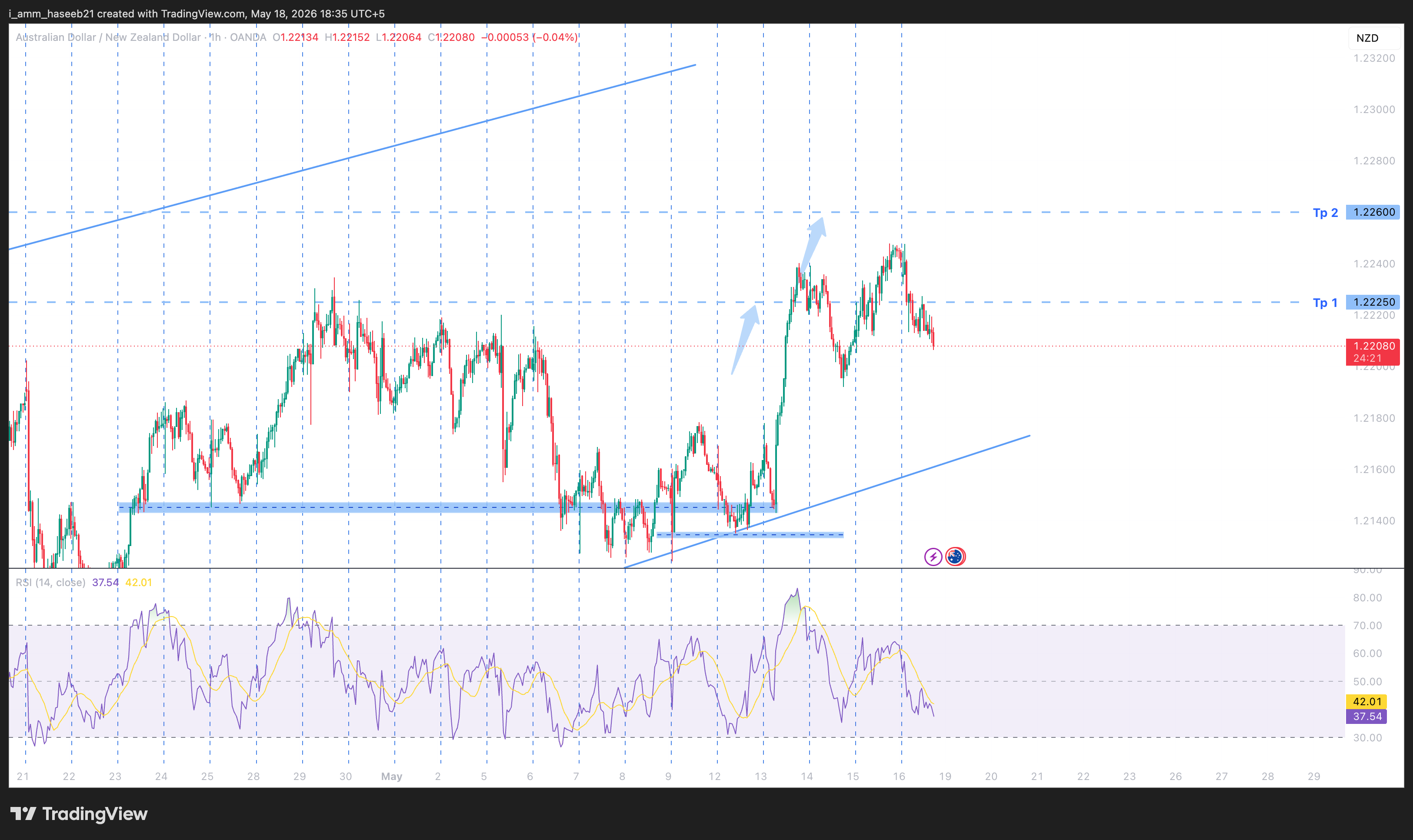Click the 1.22800 price axis label
Screen dimensions: 1413x840
pyautogui.click(x=1374, y=161)
